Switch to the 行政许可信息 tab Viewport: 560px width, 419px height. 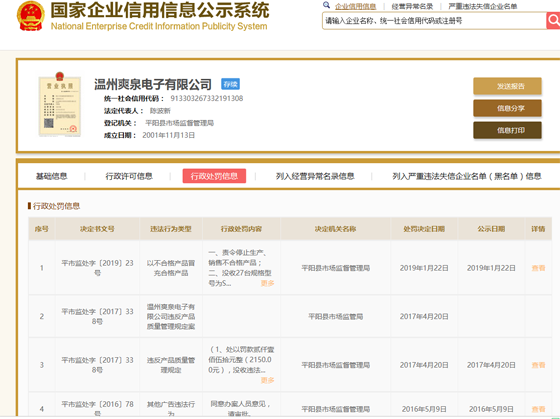[129, 176]
